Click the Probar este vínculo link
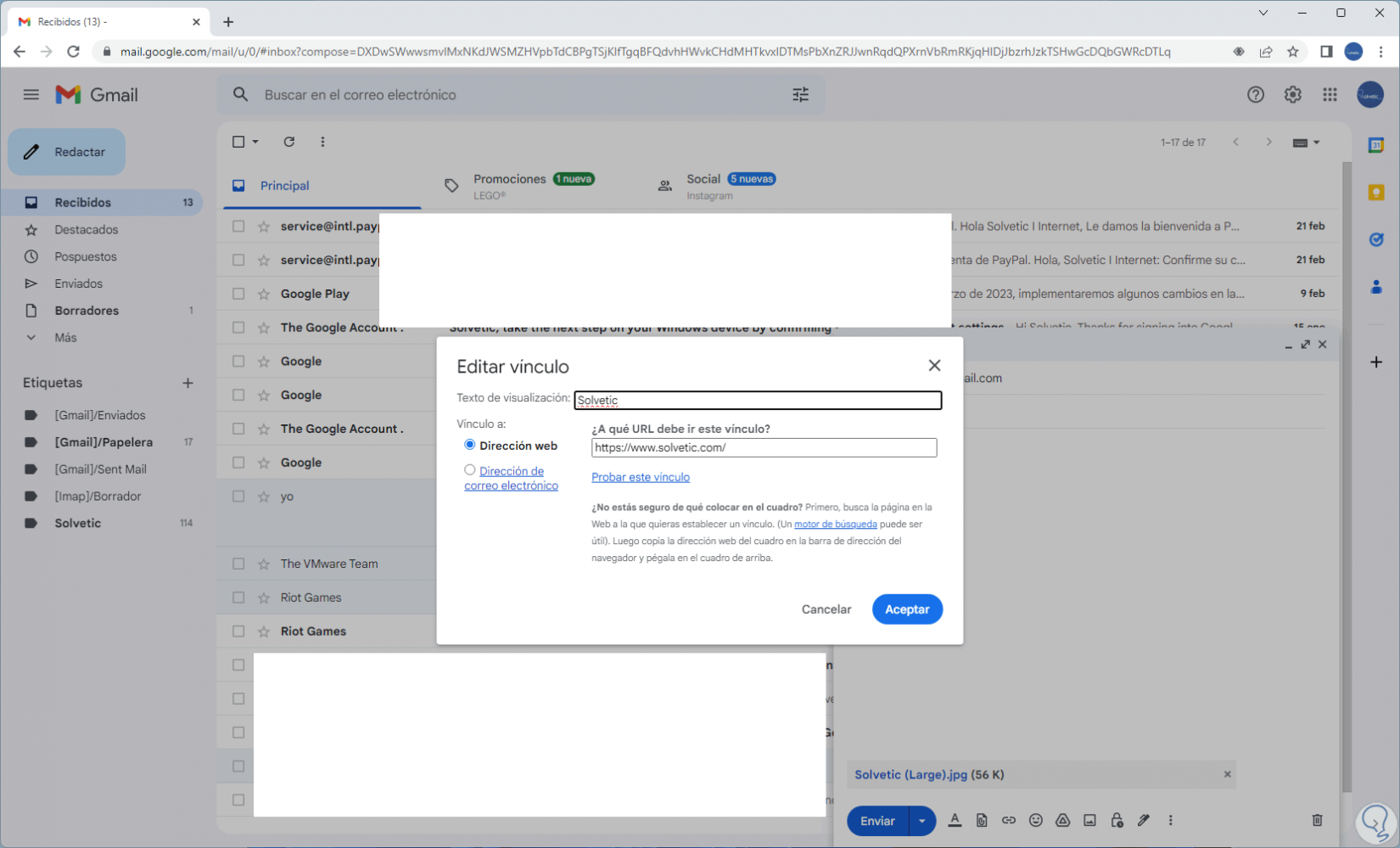The image size is (1400, 848). 641,477
